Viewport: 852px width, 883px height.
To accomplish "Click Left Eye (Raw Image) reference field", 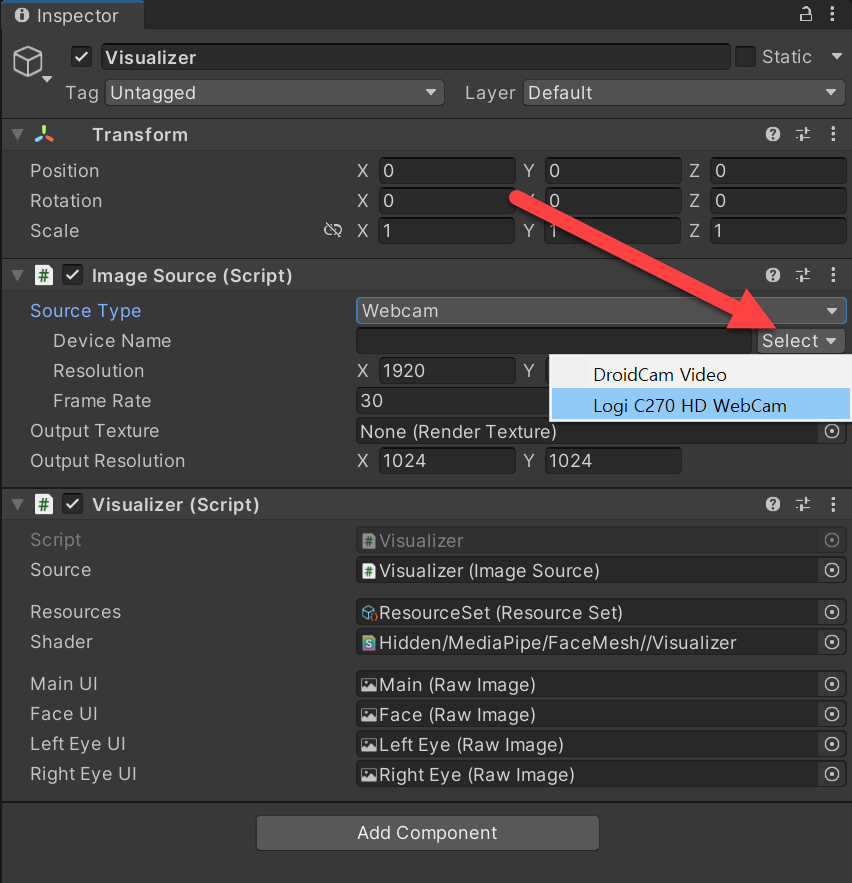I will coord(587,744).
